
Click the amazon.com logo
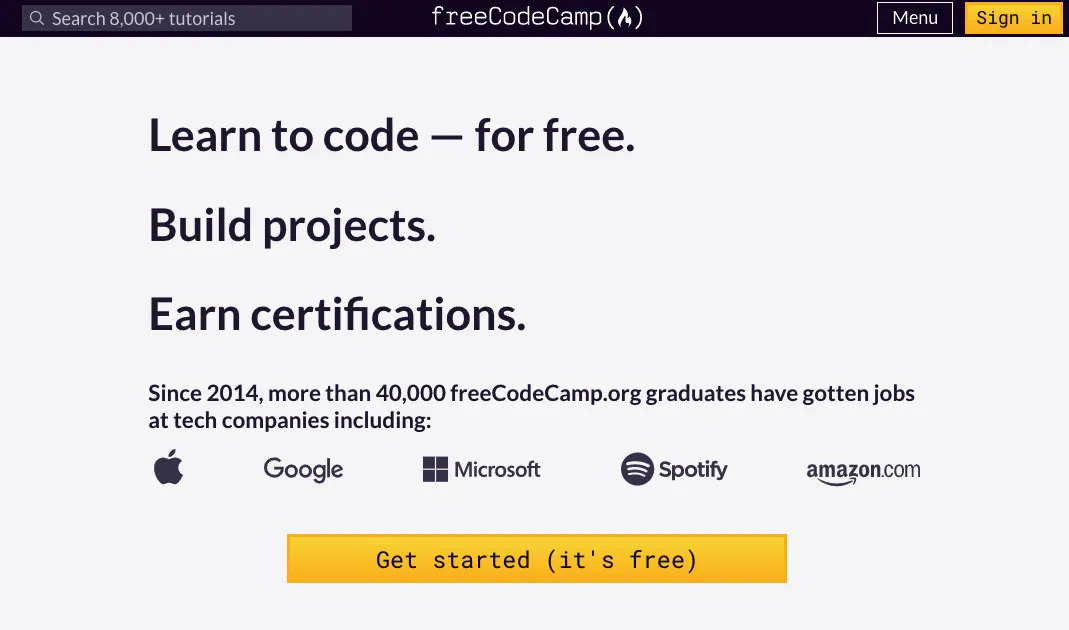point(863,471)
